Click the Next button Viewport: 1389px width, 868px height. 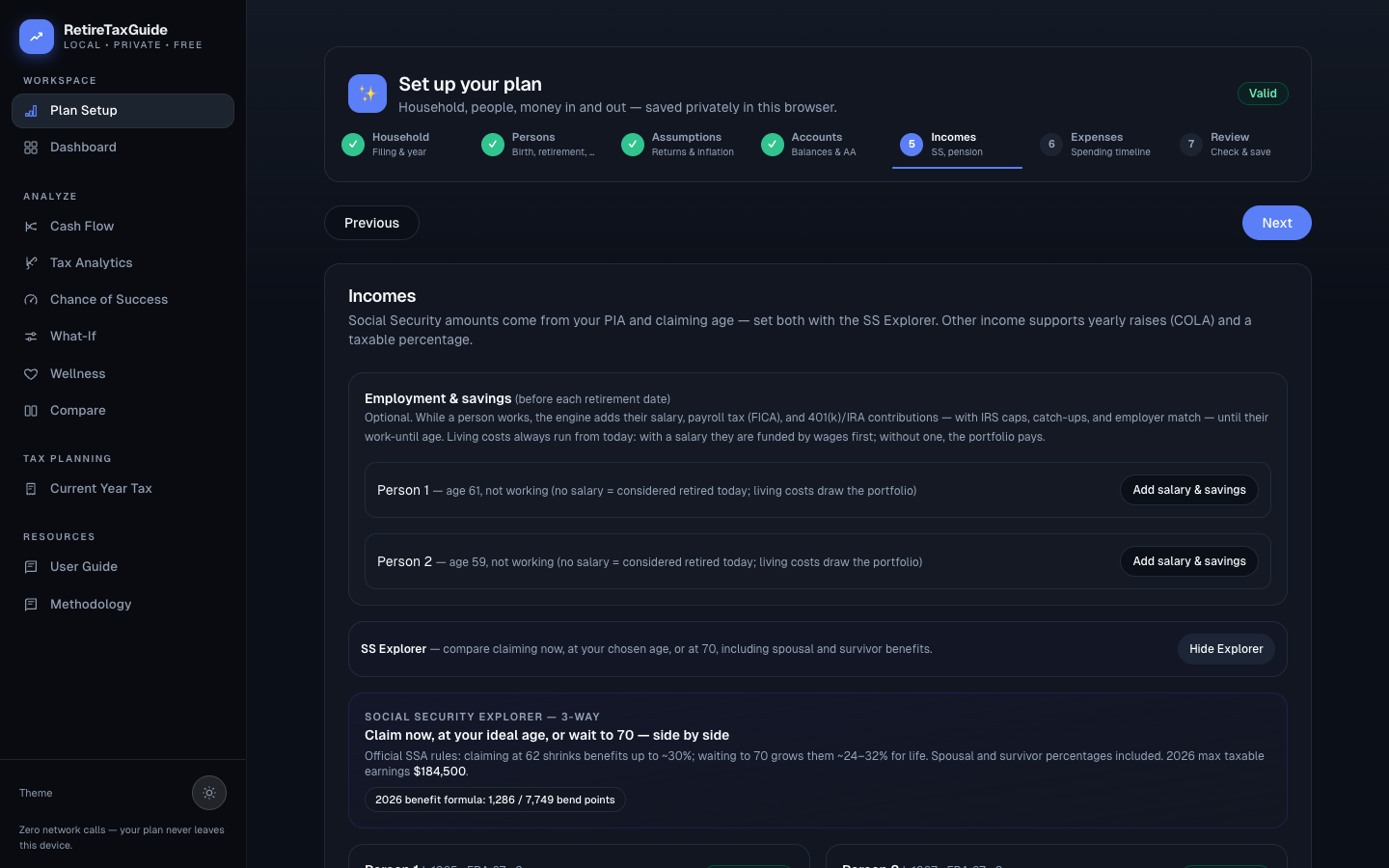click(x=1277, y=223)
